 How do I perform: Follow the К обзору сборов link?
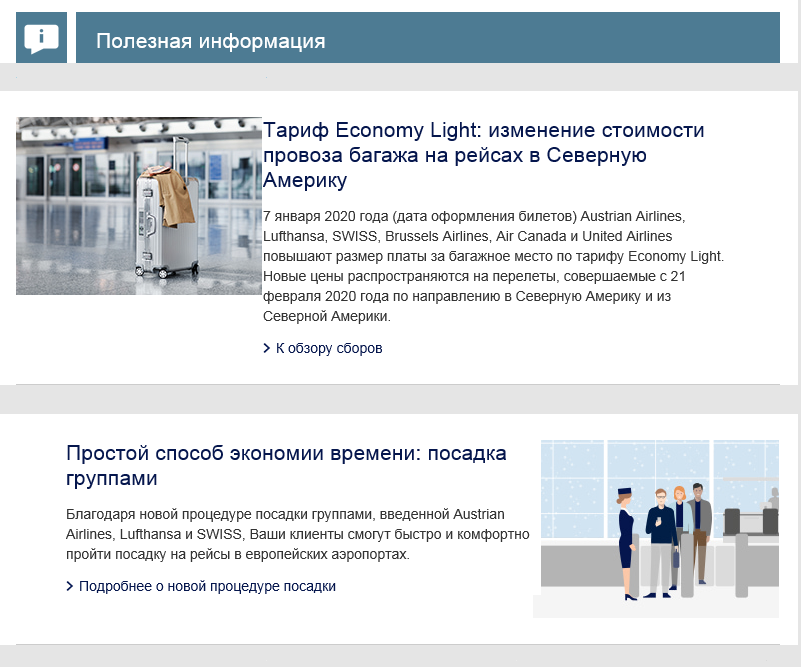329,348
